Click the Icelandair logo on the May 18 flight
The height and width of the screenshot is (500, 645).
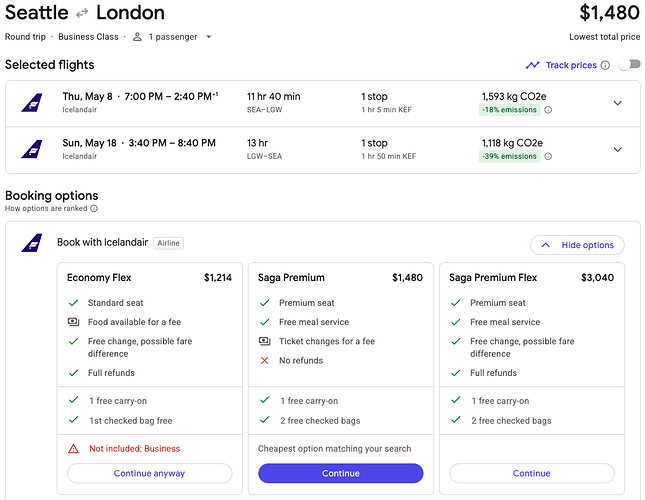(x=32, y=149)
